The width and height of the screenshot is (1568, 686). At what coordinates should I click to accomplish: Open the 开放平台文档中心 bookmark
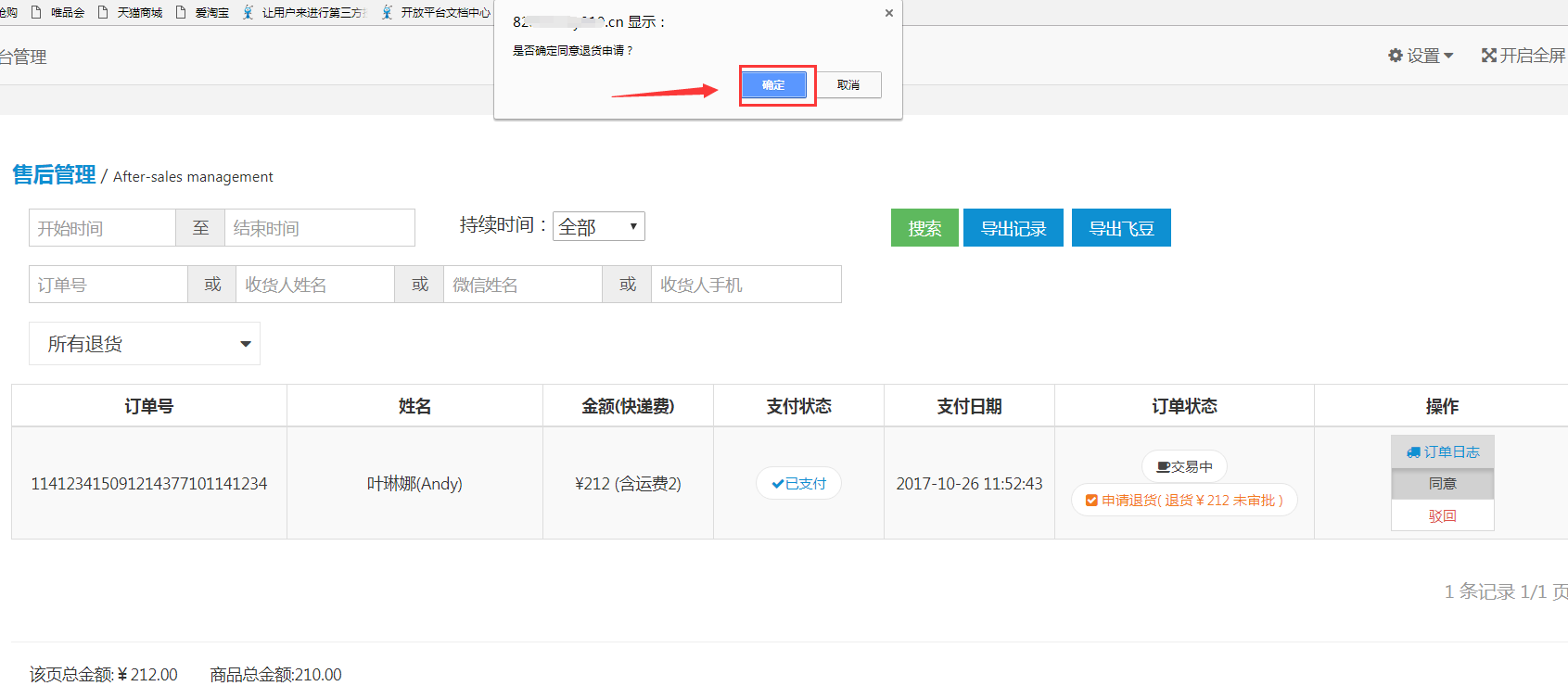coord(436,12)
